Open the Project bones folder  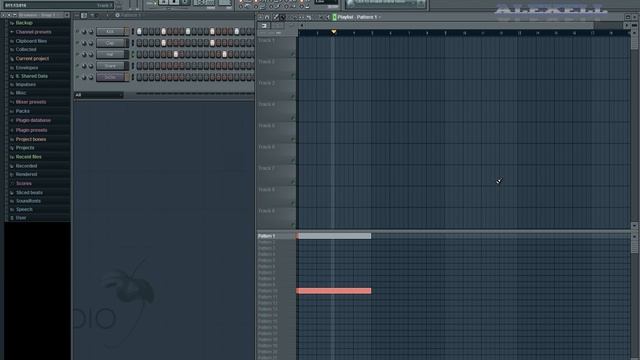coord(31,139)
